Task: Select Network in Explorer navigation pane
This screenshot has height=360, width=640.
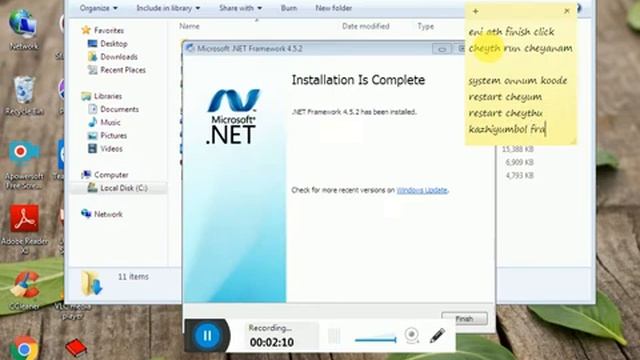Action: coord(108,214)
